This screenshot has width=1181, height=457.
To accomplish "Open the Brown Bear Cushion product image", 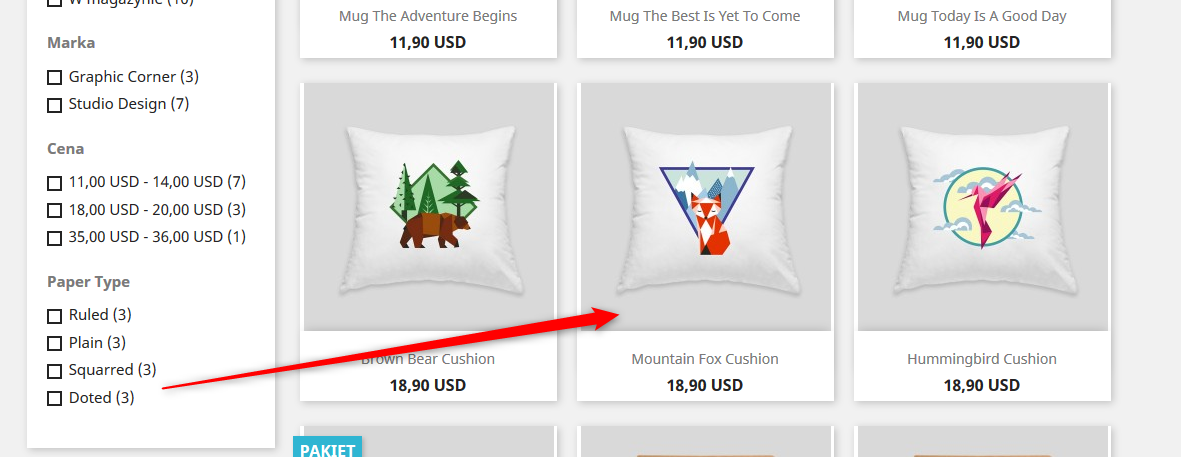I will pos(429,207).
